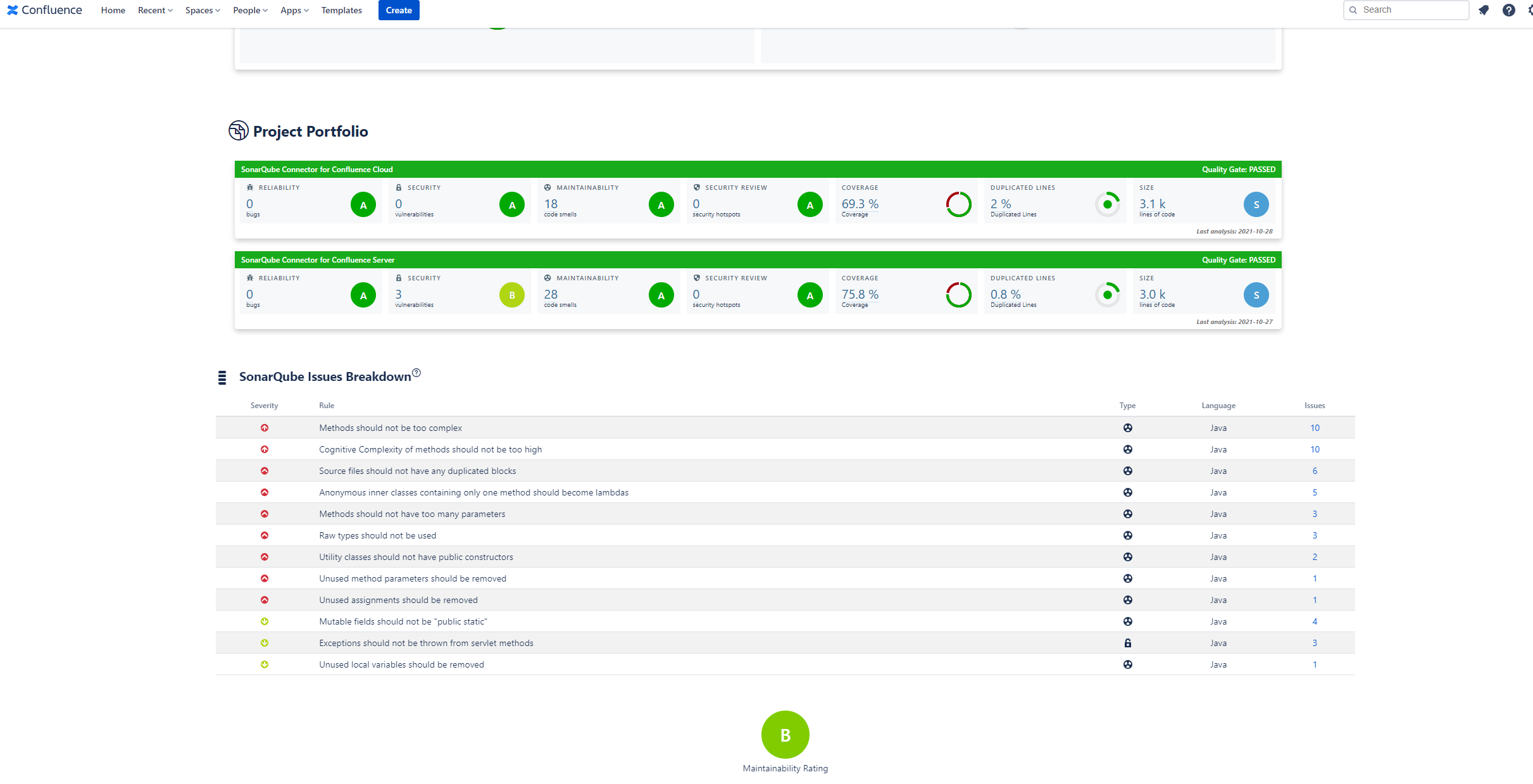Click the help icon next to Issues Breakdown

(416, 373)
